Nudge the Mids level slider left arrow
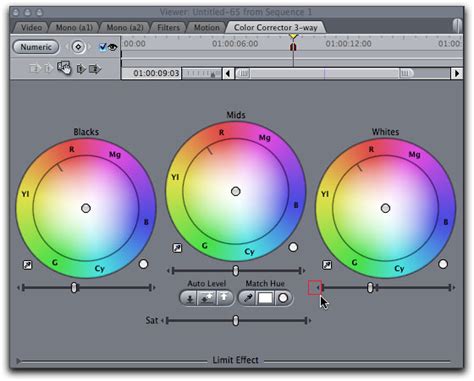This screenshot has height=381, width=474. [x=168, y=271]
